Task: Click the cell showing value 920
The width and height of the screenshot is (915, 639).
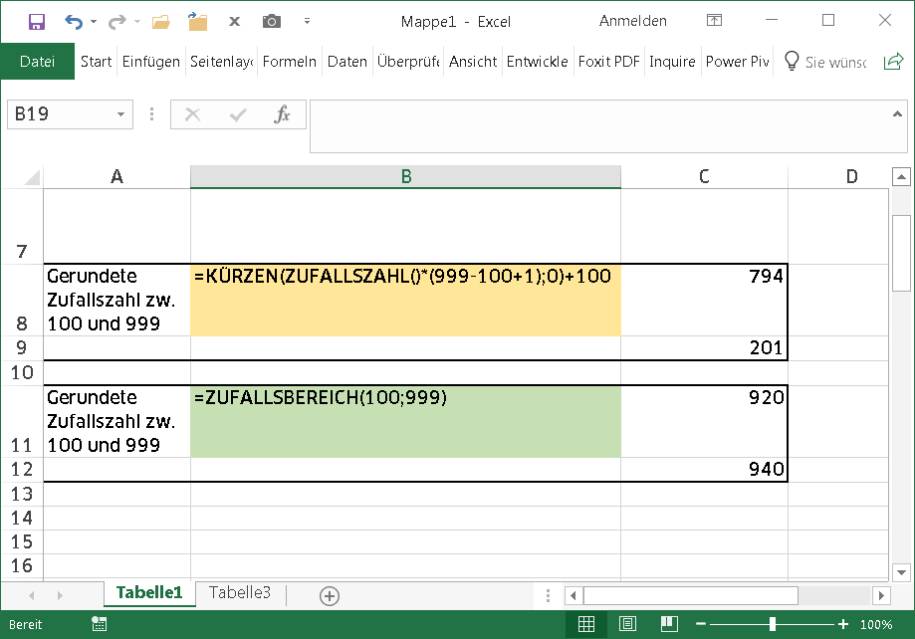Action: click(x=704, y=421)
